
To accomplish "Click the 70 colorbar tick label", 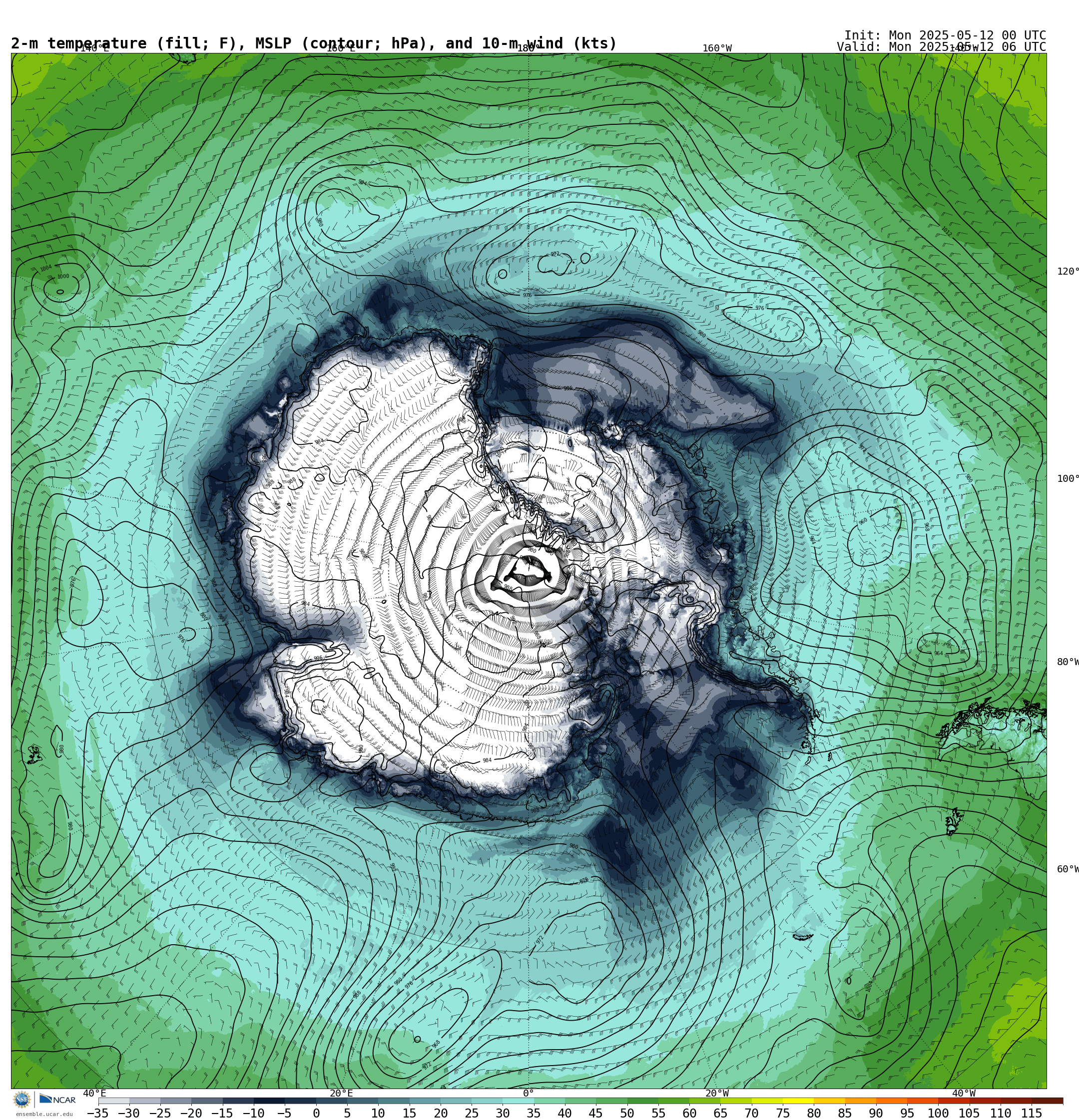I will [x=751, y=1113].
